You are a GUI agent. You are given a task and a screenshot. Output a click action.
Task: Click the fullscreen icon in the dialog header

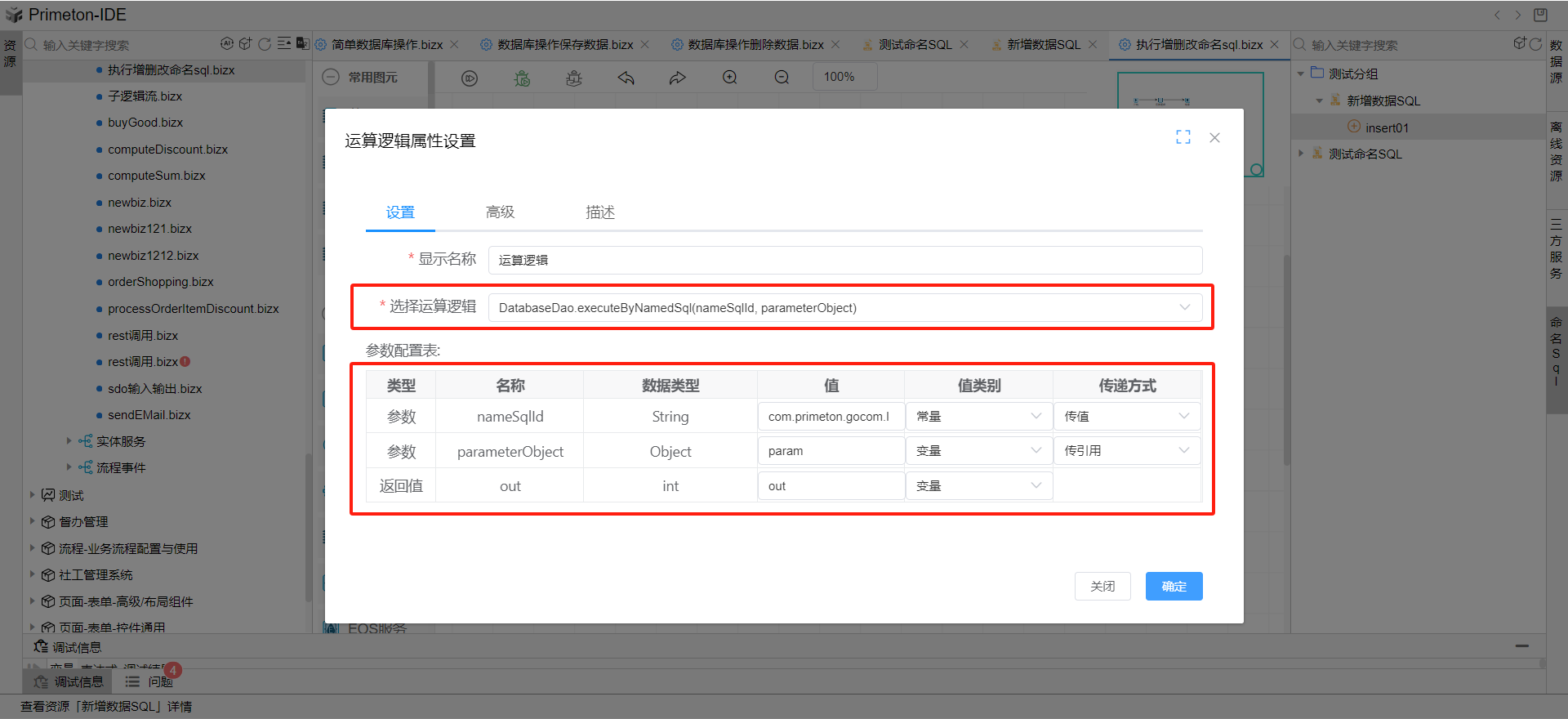pos(1183,137)
